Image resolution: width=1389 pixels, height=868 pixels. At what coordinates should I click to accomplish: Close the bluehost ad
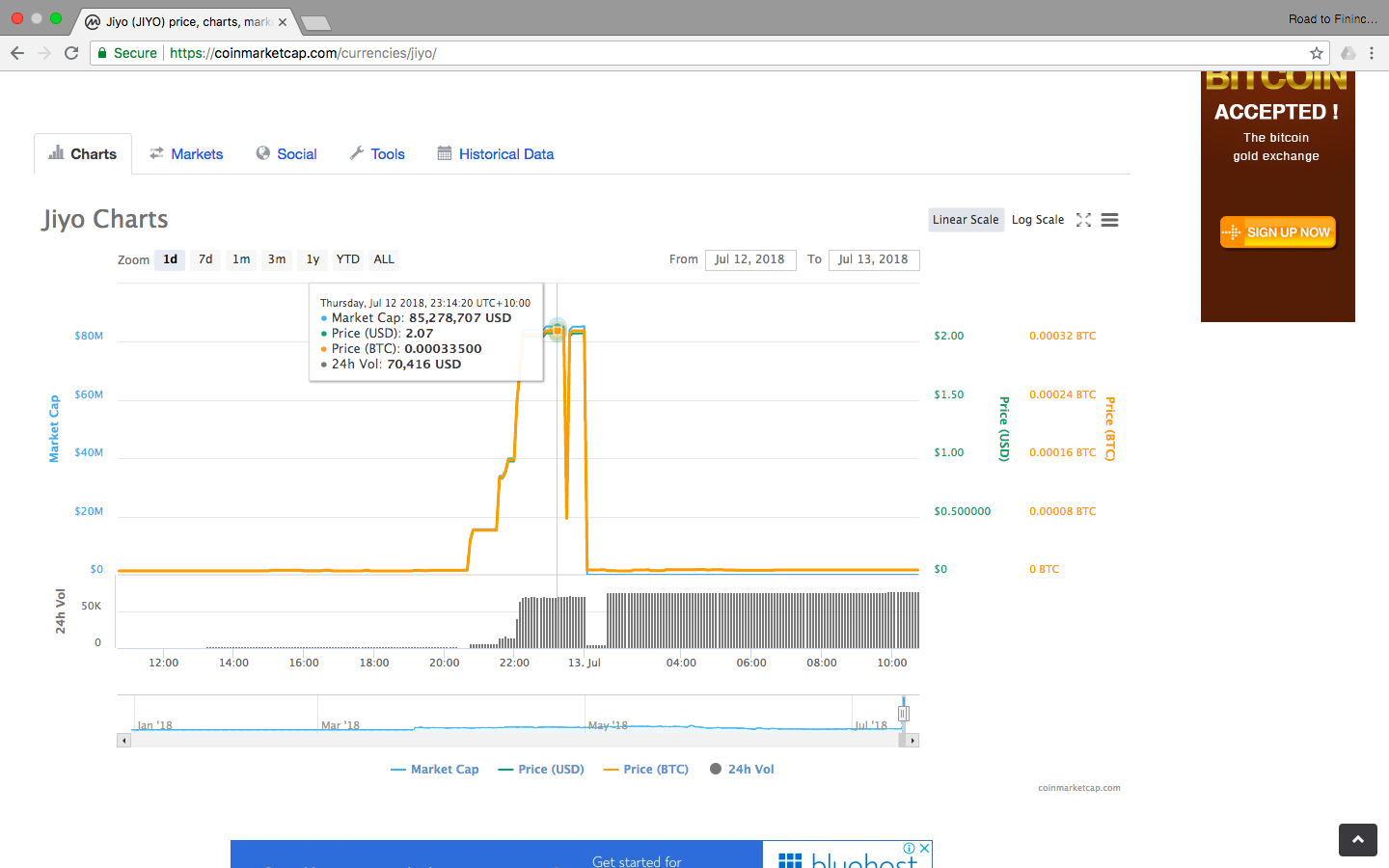tap(924, 849)
